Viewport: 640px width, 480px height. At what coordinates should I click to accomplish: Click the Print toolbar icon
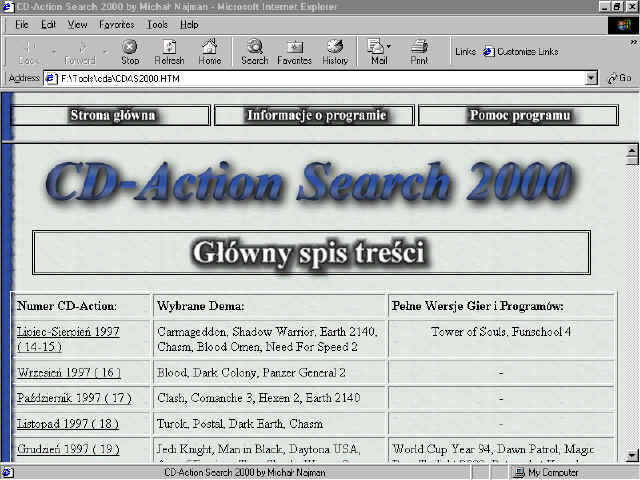pos(419,51)
